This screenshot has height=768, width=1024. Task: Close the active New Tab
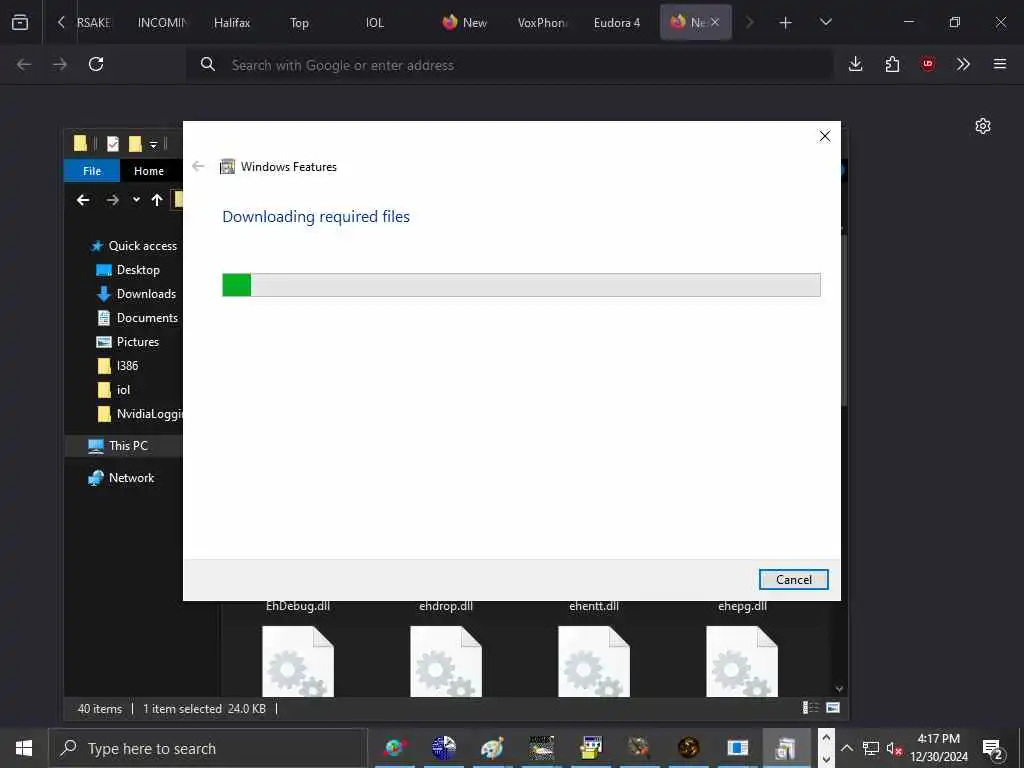pos(714,22)
